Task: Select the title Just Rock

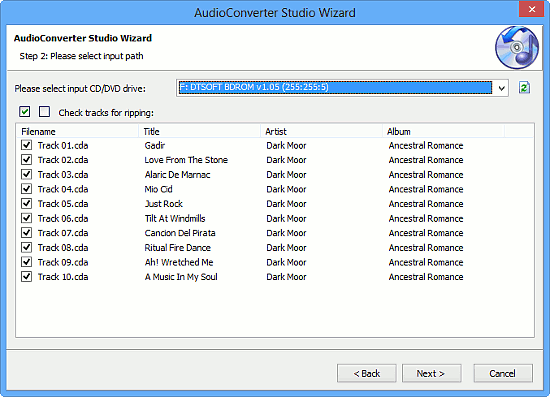Action: pos(164,204)
